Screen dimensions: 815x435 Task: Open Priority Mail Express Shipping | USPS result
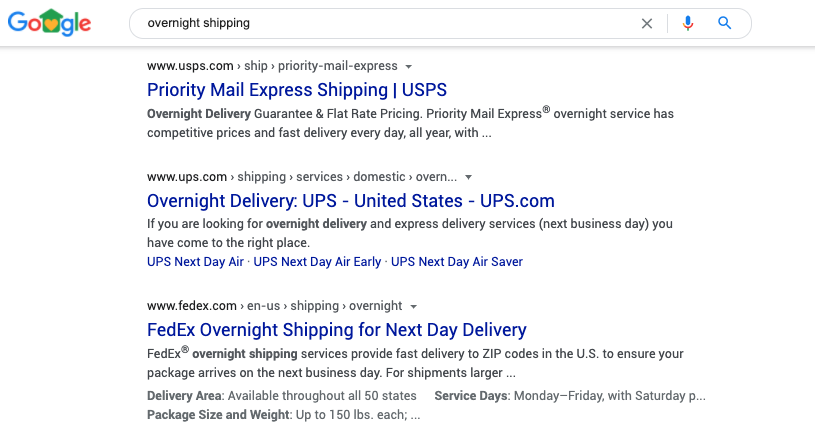(297, 90)
